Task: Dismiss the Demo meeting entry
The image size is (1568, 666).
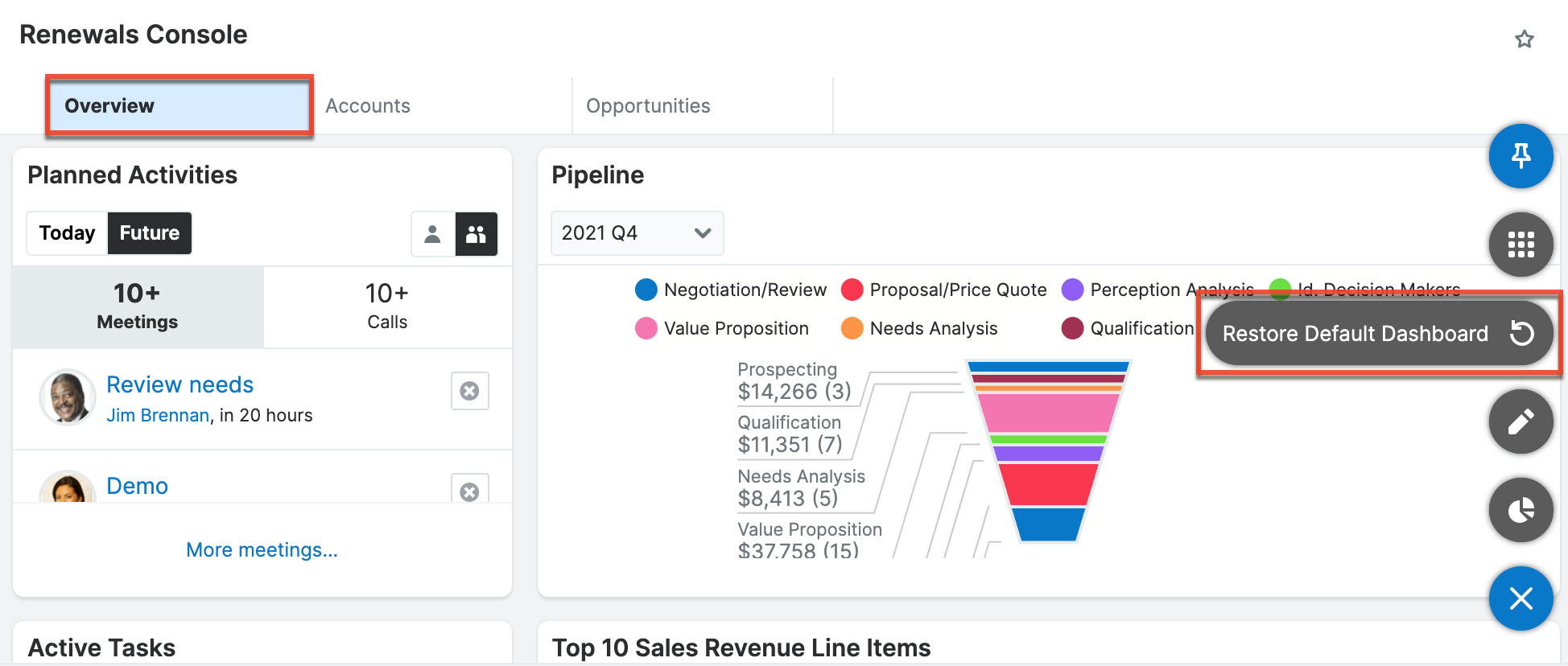Action: click(470, 491)
